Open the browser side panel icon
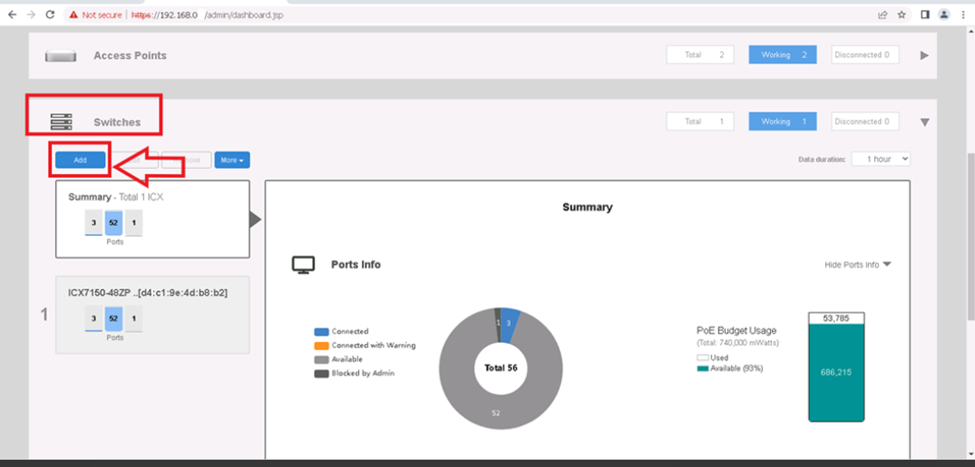The height and width of the screenshot is (467, 975). pos(923,15)
